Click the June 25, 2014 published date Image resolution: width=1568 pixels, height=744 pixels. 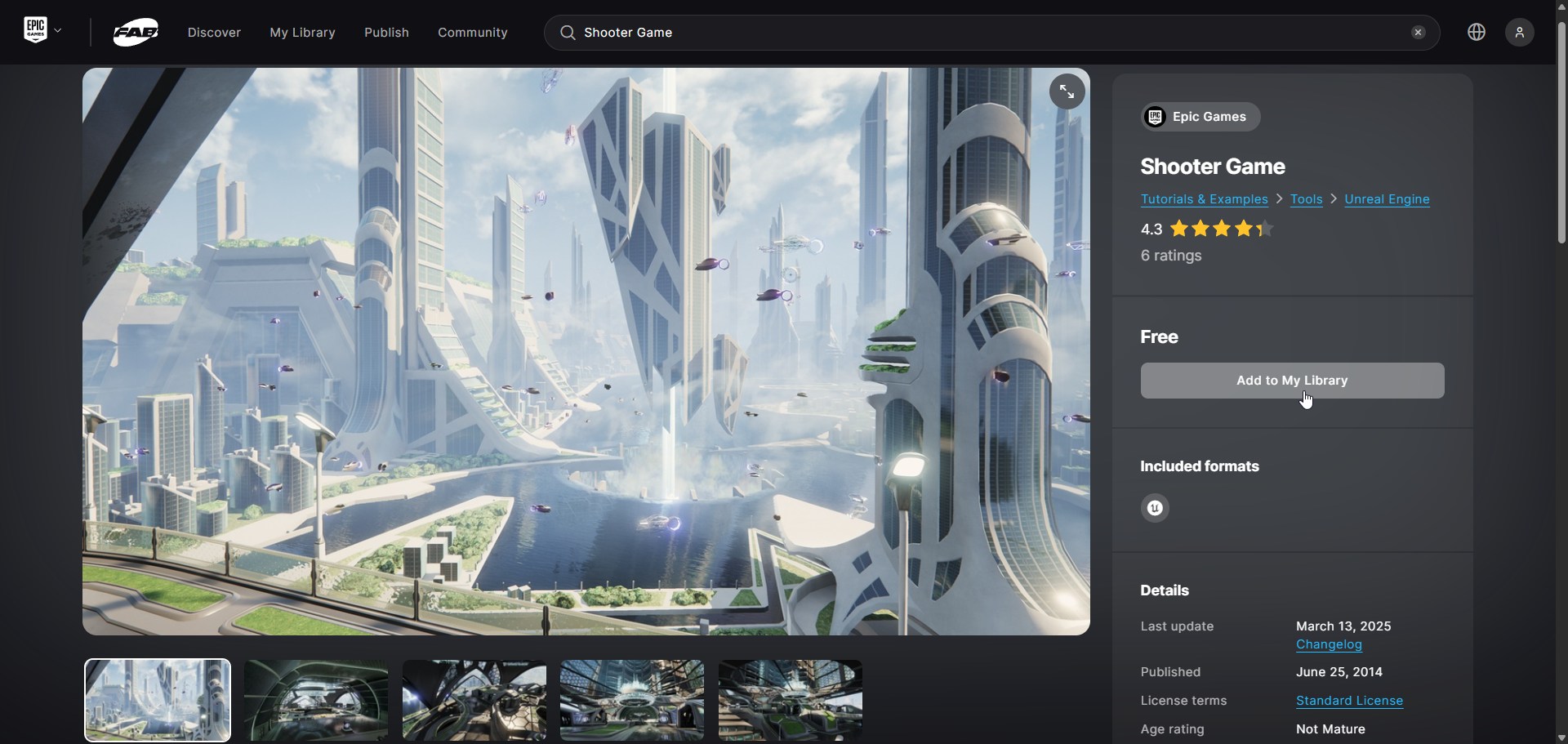tap(1339, 672)
